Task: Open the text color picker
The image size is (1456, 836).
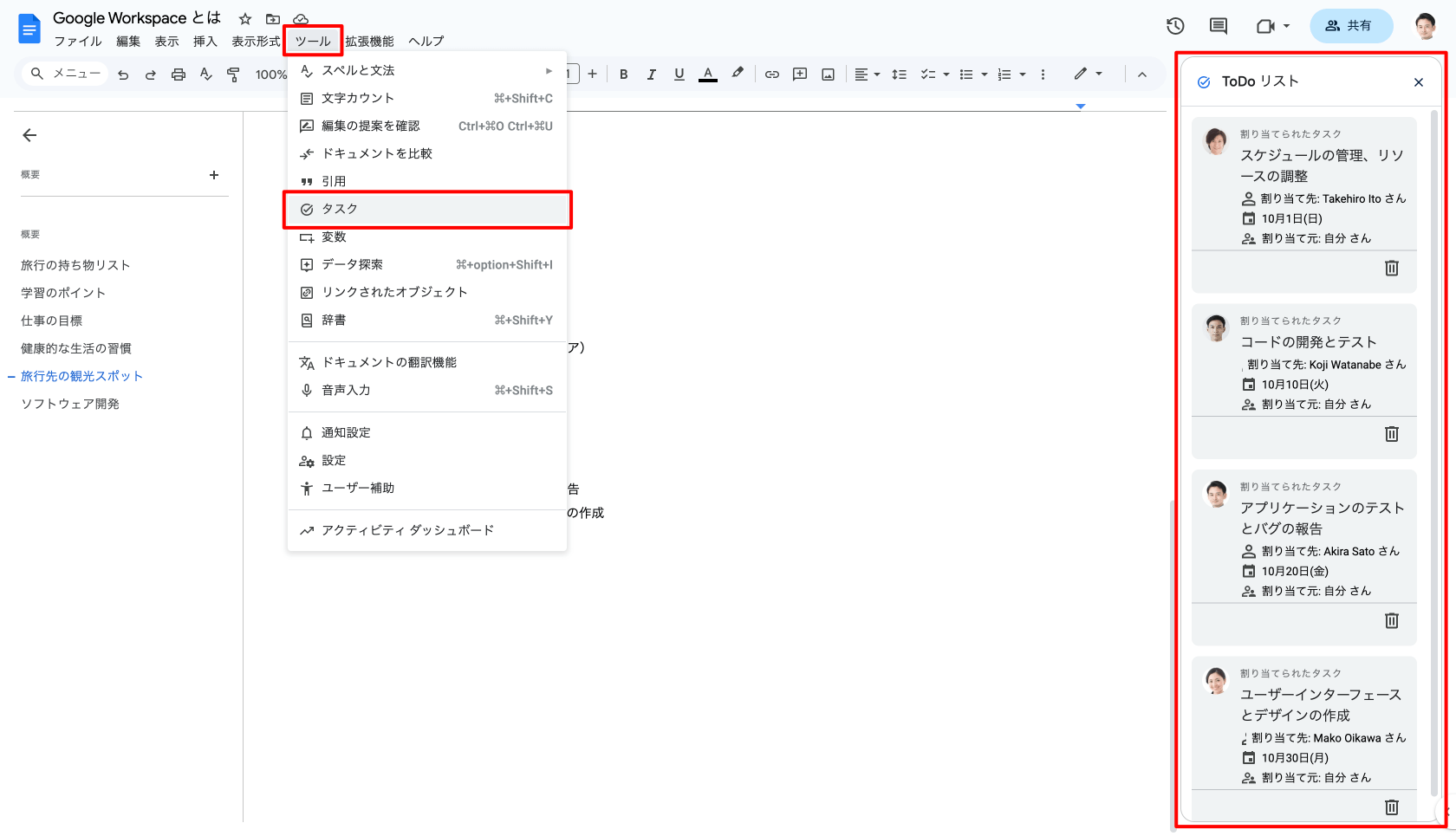Action: click(x=708, y=75)
